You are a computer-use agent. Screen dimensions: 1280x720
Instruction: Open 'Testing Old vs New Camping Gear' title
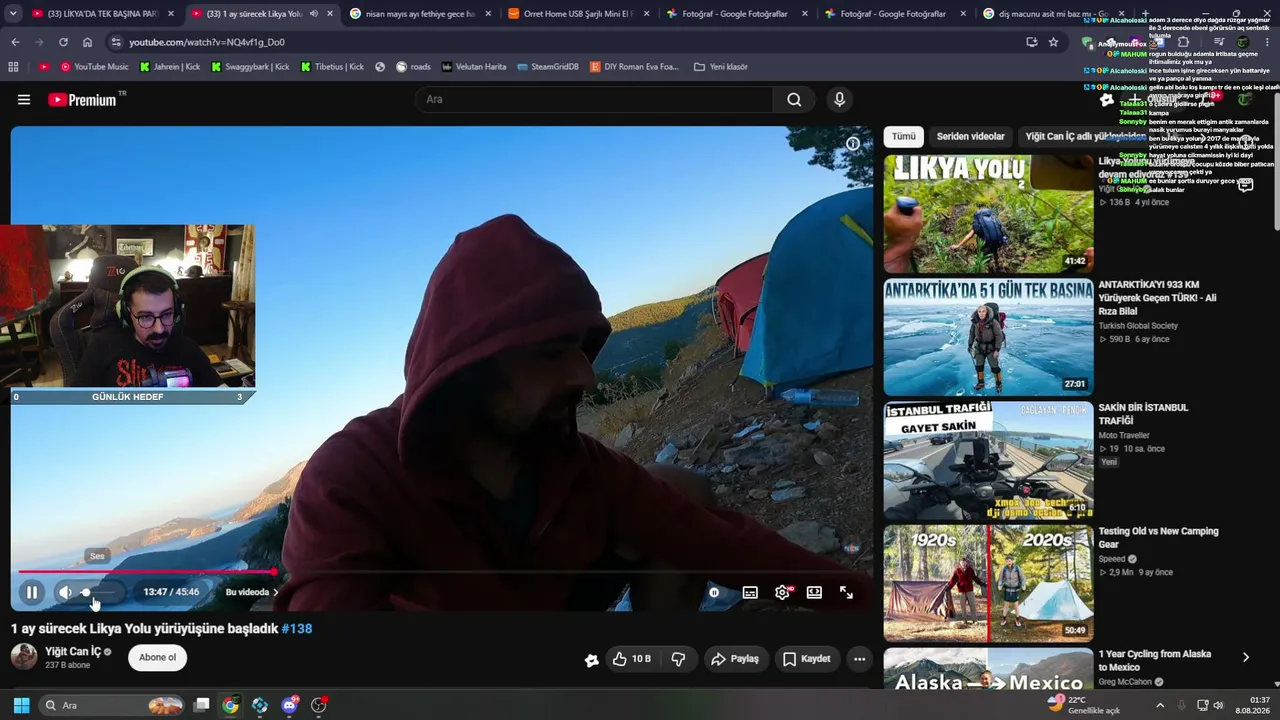pos(1158,538)
